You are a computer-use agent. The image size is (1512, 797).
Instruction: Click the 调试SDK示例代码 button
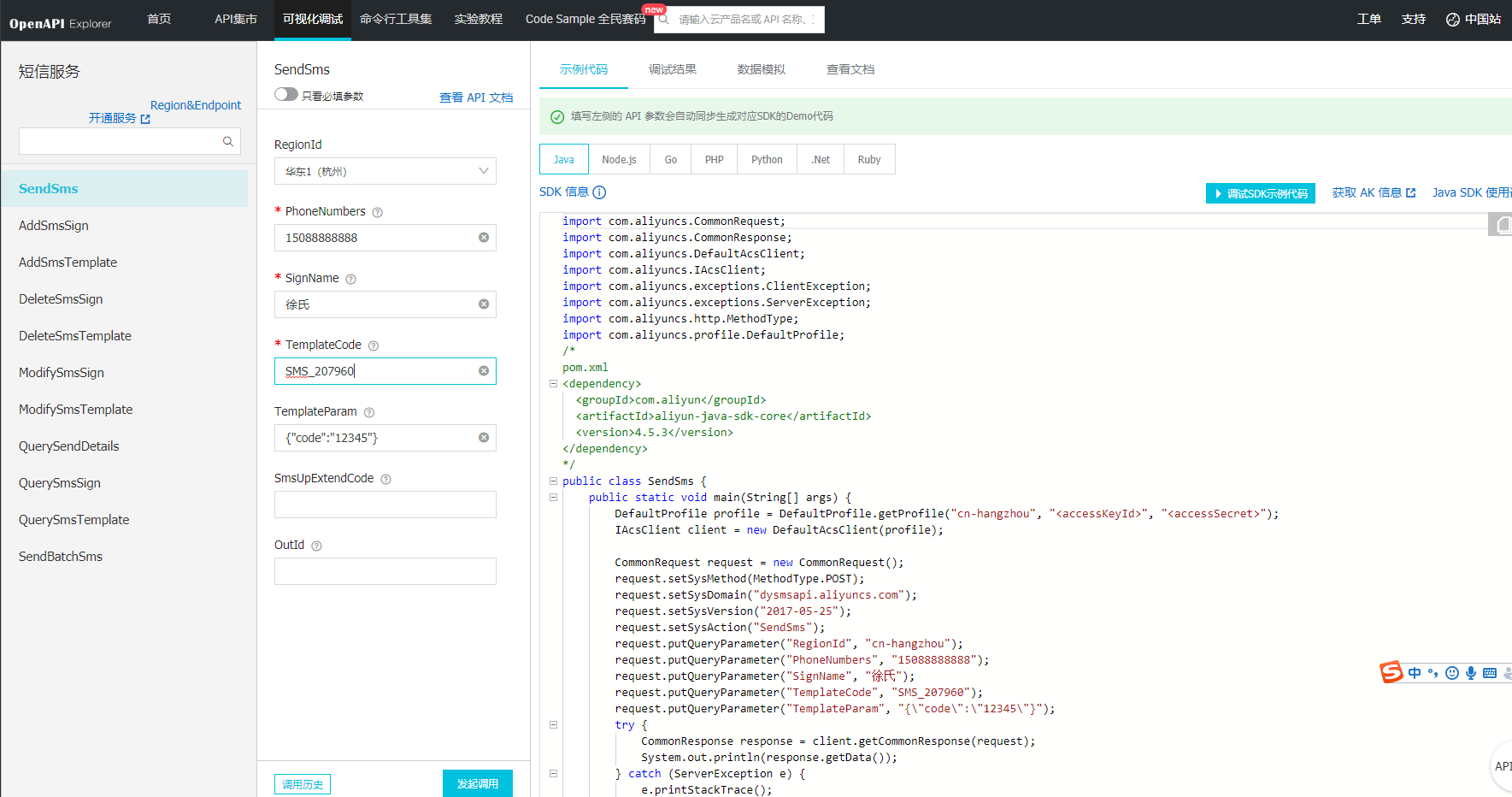1261,193
